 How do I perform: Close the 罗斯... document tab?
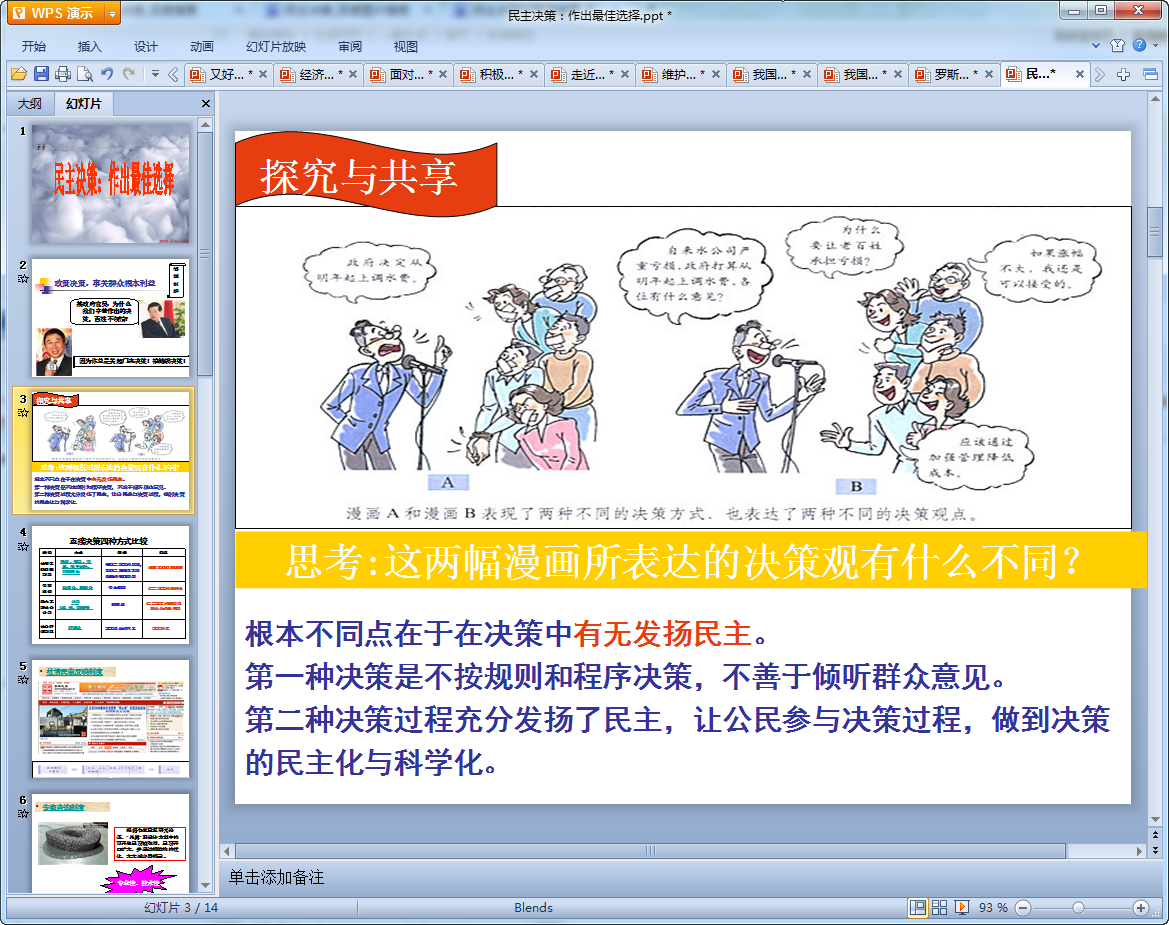(989, 74)
